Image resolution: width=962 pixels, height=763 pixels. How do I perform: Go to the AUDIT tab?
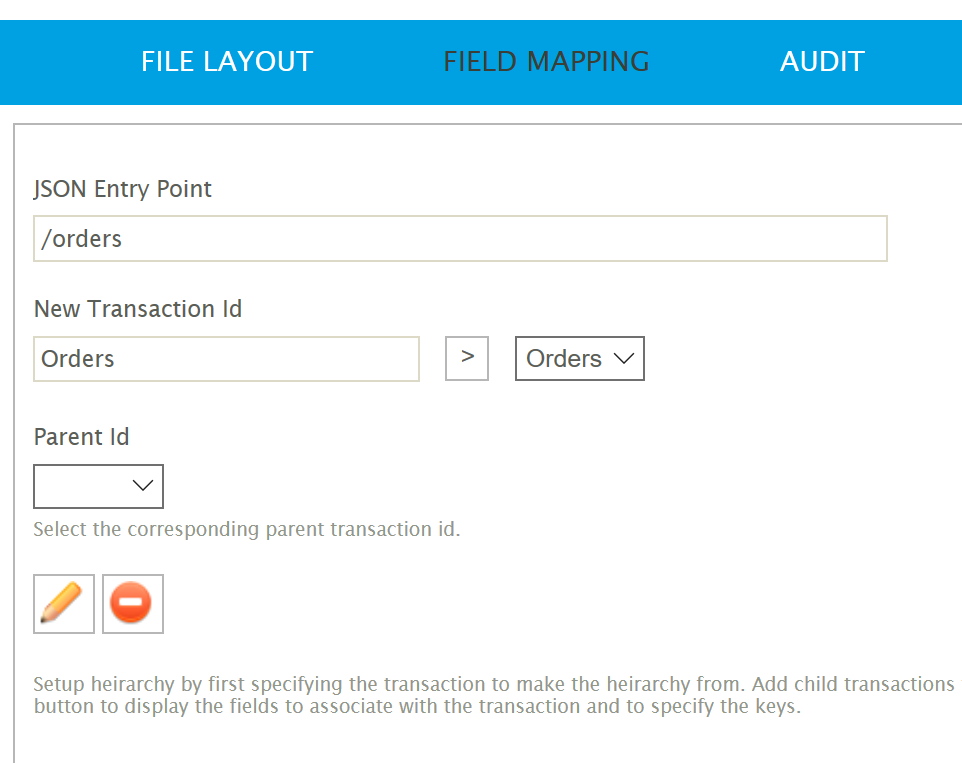[x=822, y=62]
